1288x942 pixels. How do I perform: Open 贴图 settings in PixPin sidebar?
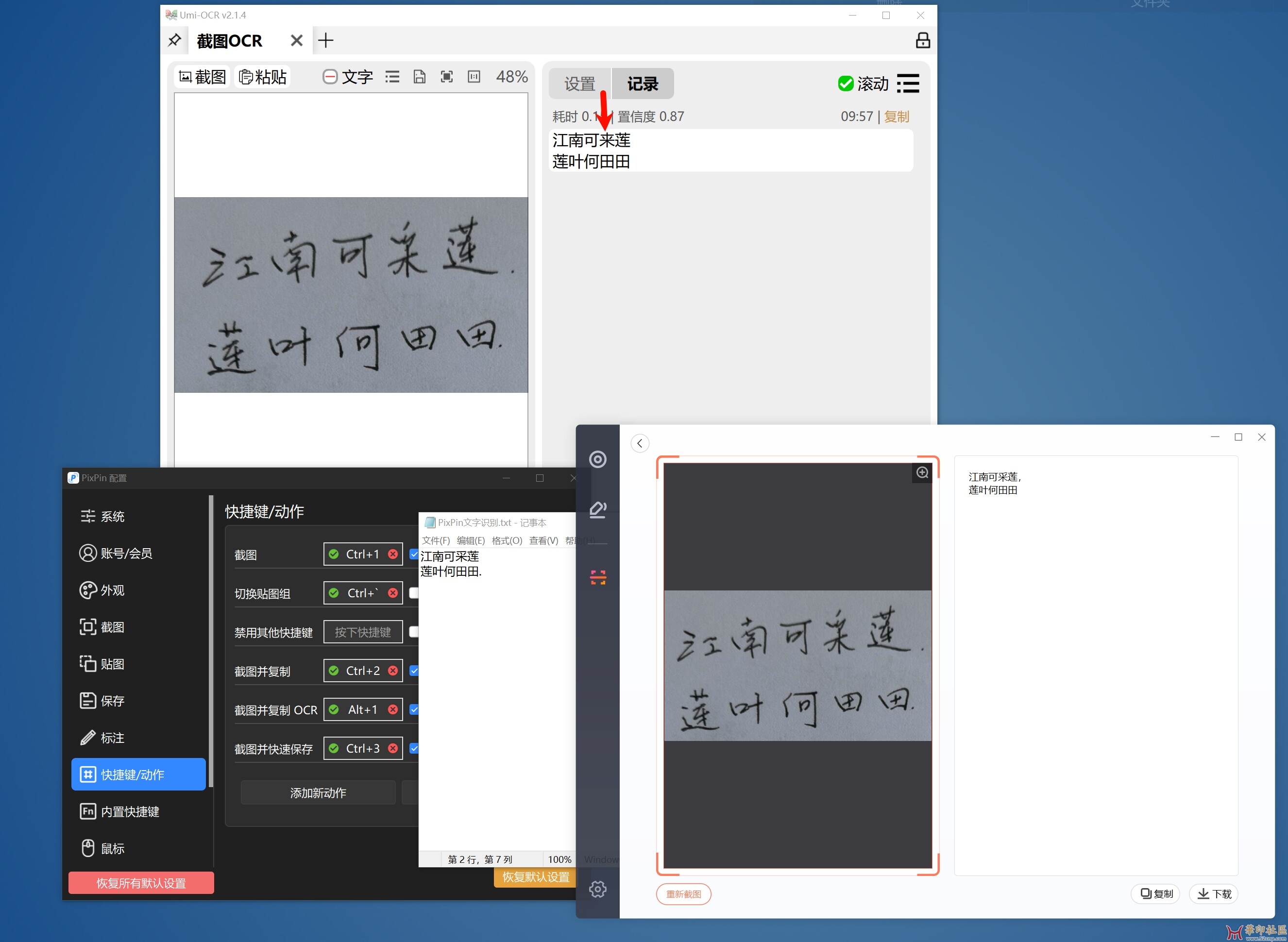(138, 664)
